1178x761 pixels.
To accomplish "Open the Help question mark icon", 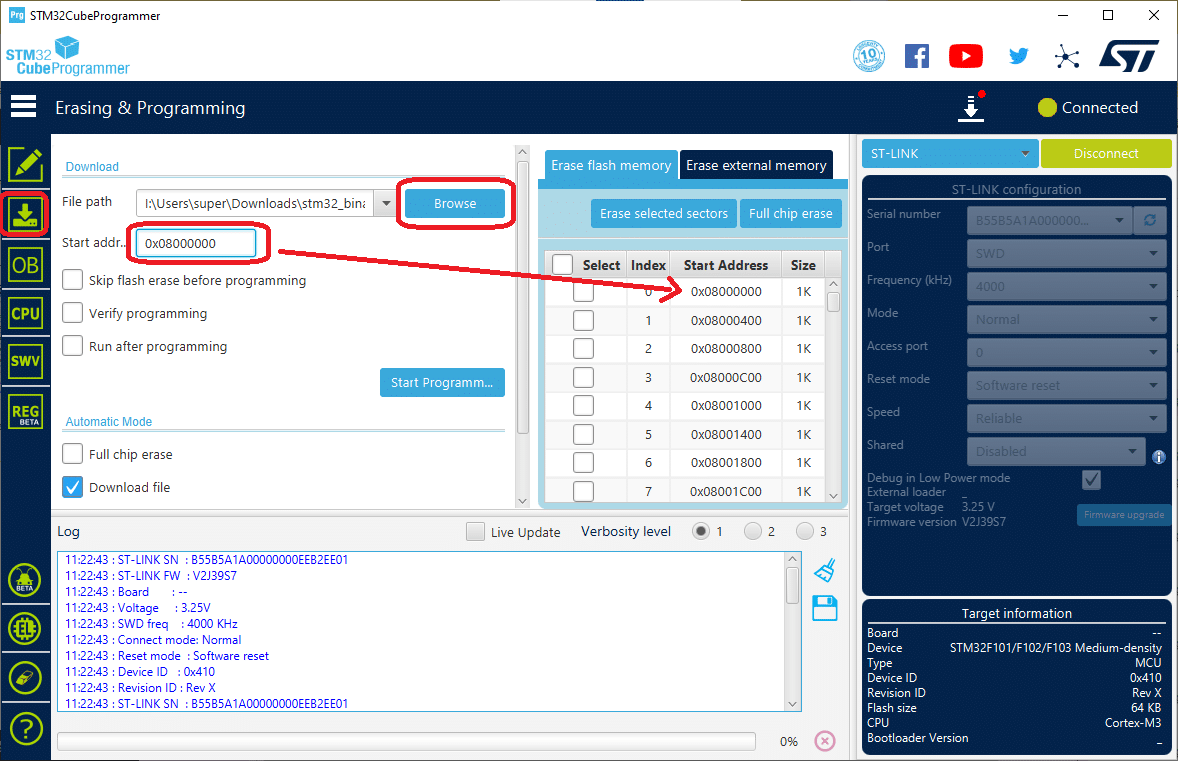I will pyautogui.click(x=25, y=728).
